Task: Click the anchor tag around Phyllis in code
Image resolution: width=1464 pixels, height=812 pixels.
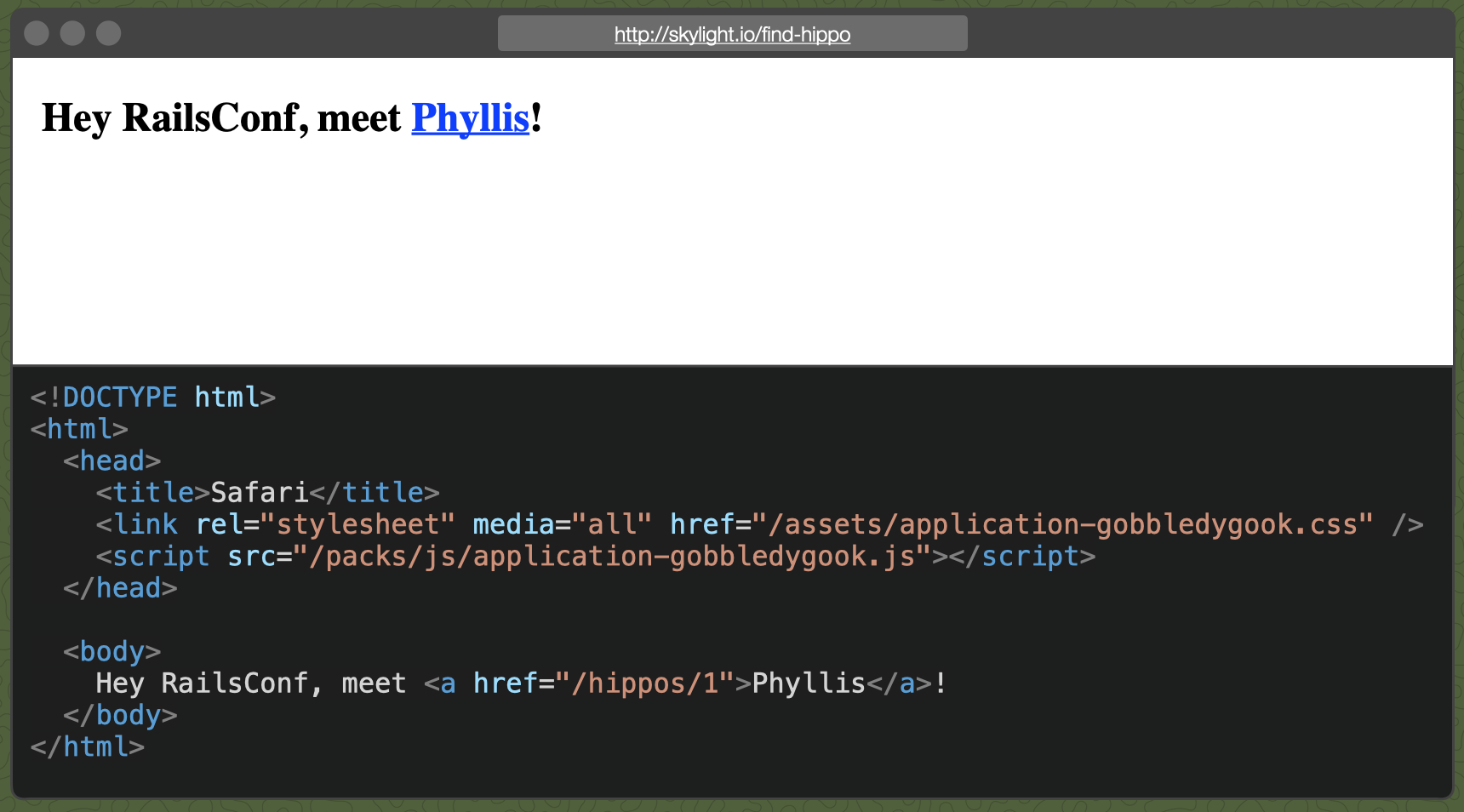Action: tap(443, 683)
